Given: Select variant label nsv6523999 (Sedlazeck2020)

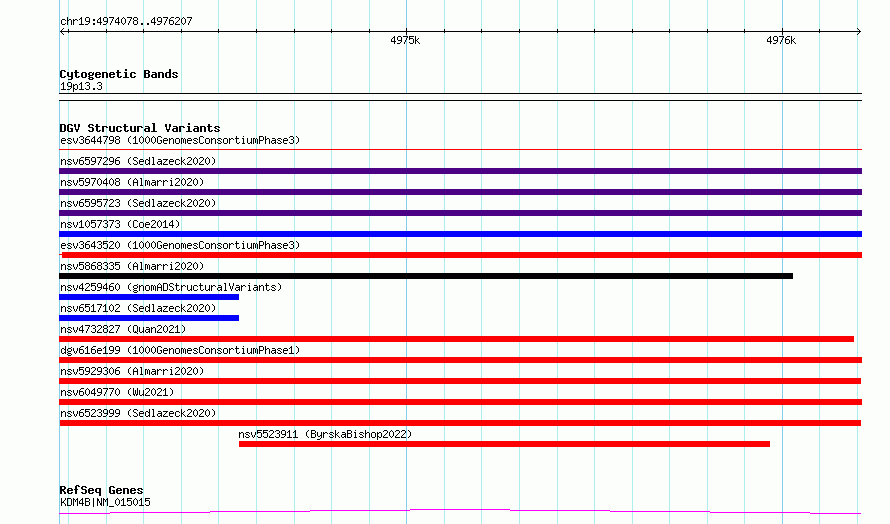Looking at the screenshot, I should pyautogui.click(x=138, y=413).
